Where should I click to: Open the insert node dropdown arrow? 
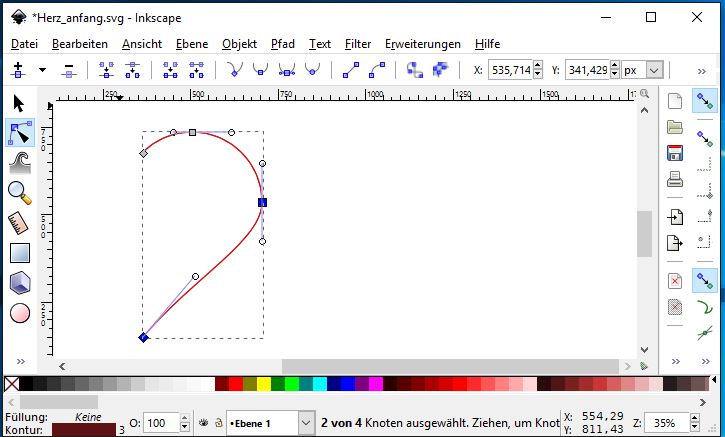coord(42,70)
